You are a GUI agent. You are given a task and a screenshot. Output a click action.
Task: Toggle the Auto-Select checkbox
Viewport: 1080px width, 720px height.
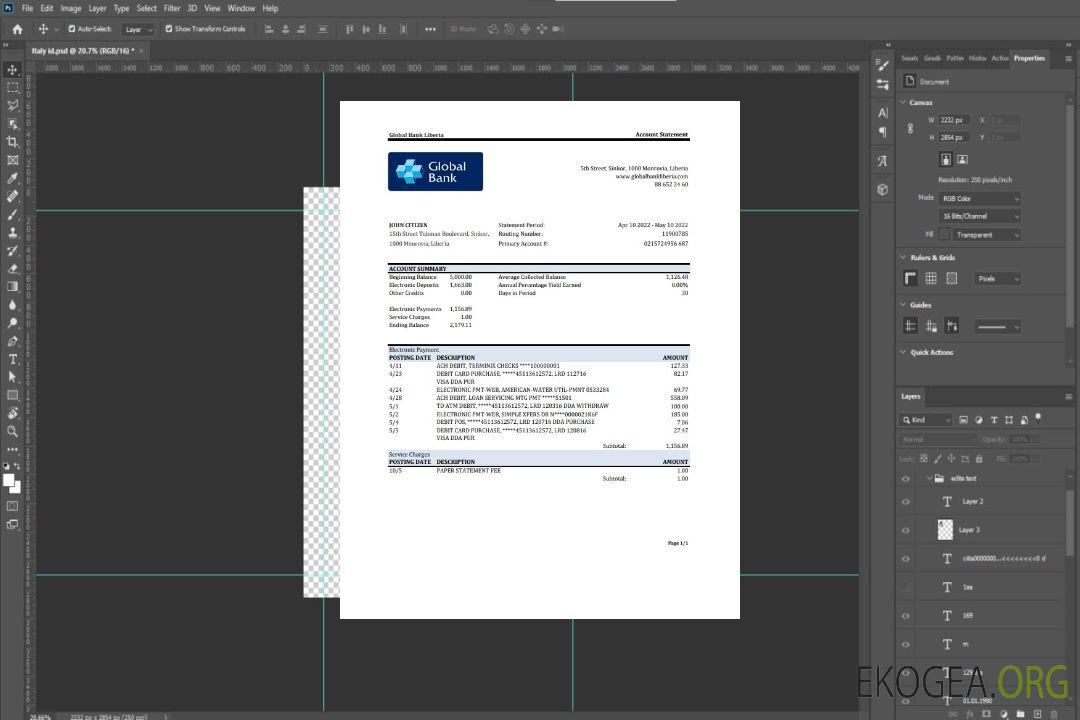point(72,29)
